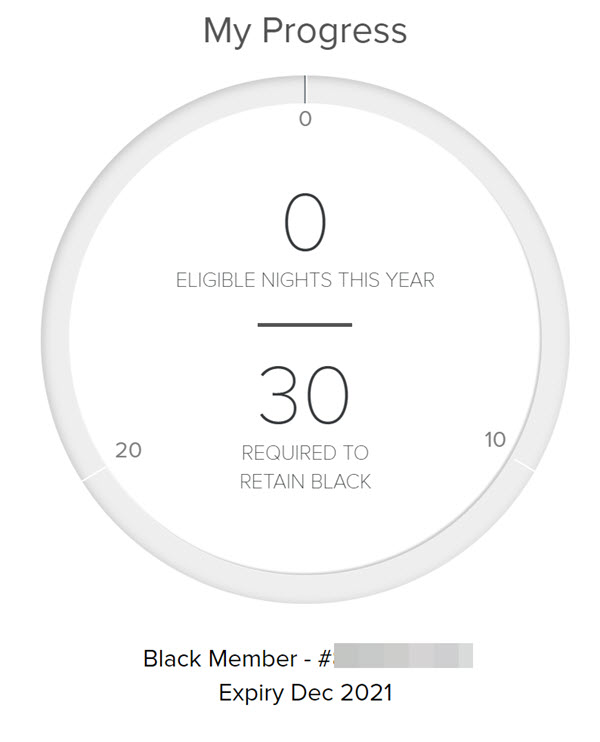Image resolution: width=600 pixels, height=742 pixels.
Task: Click the blurred membership number
Action: (403, 655)
